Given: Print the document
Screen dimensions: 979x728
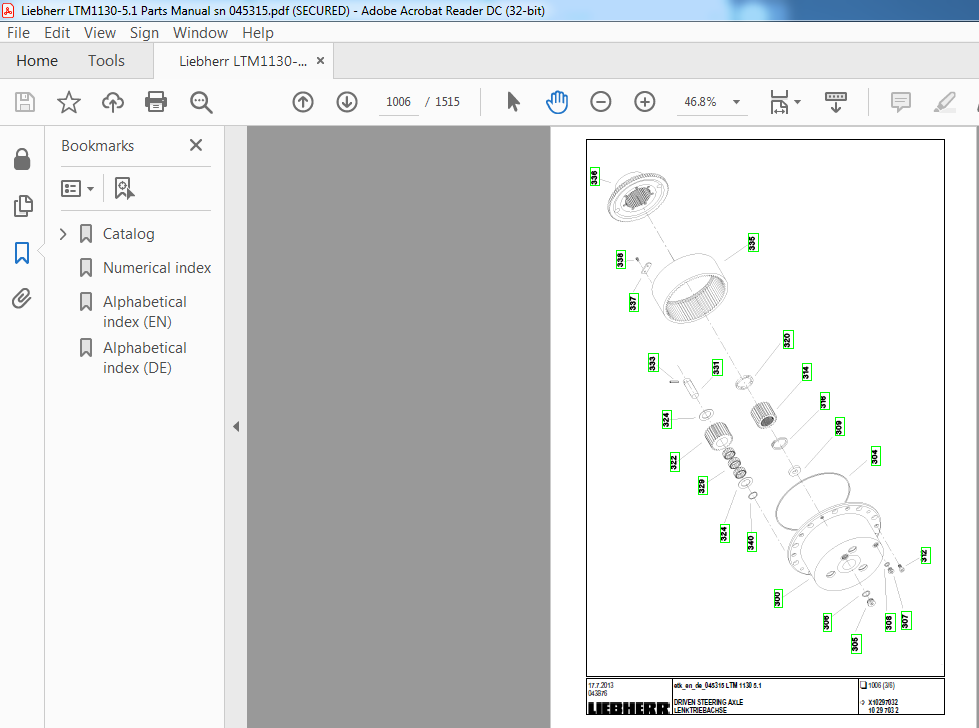Looking at the screenshot, I should (x=155, y=102).
